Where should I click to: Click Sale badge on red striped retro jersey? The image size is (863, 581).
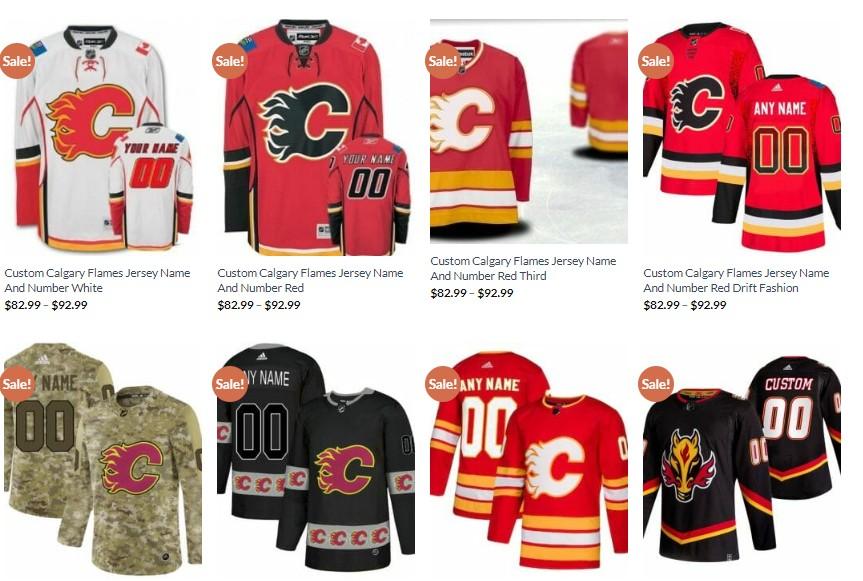pyautogui.click(x=443, y=383)
